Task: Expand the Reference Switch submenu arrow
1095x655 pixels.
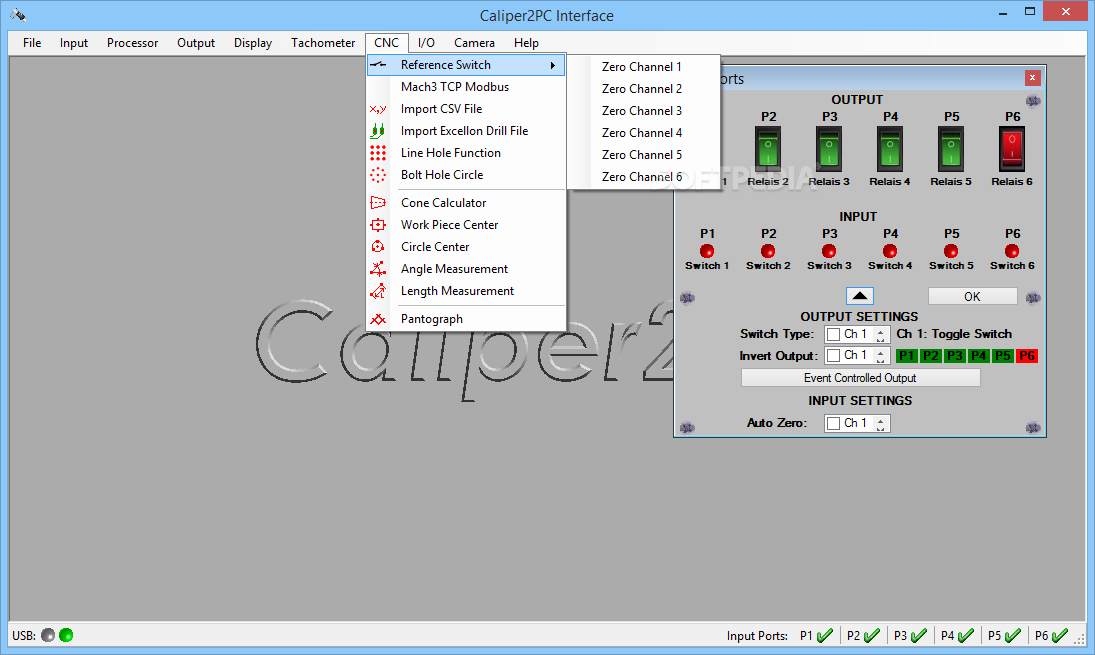Action: coord(552,65)
